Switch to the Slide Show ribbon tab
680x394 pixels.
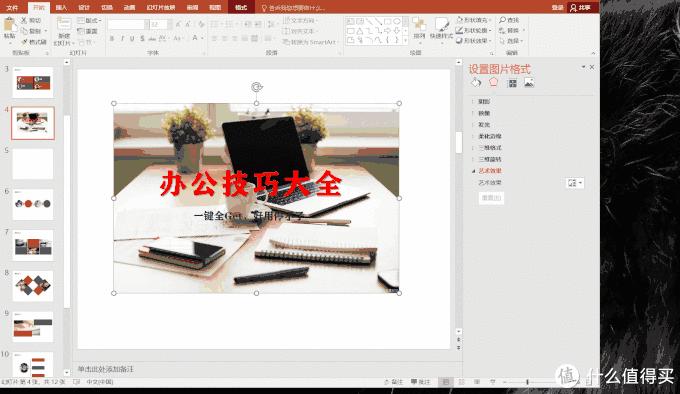click(x=161, y=7)
